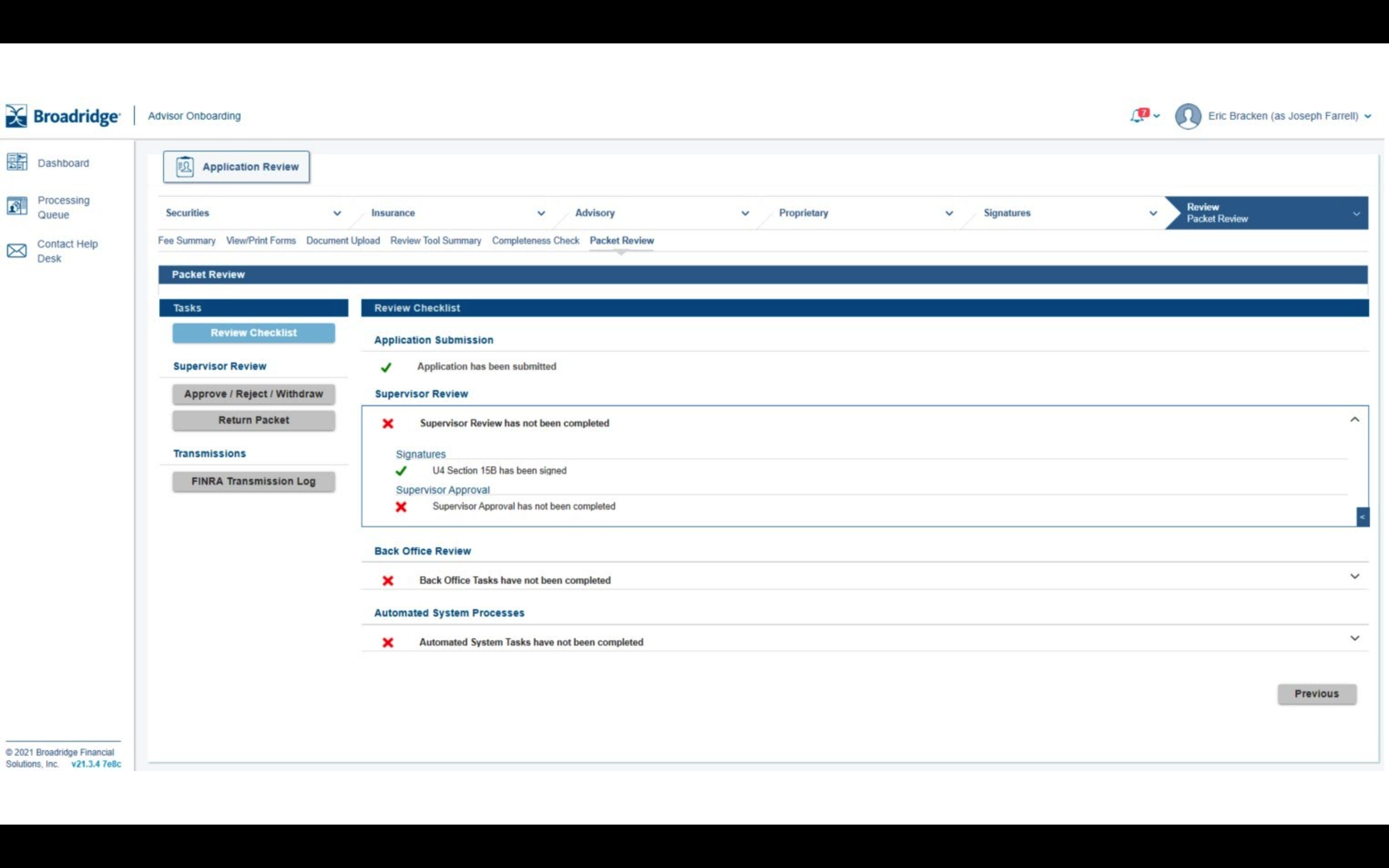1389x868 pixels.
Task: Open FINRA Transmission Log
Action: (253, 481)
